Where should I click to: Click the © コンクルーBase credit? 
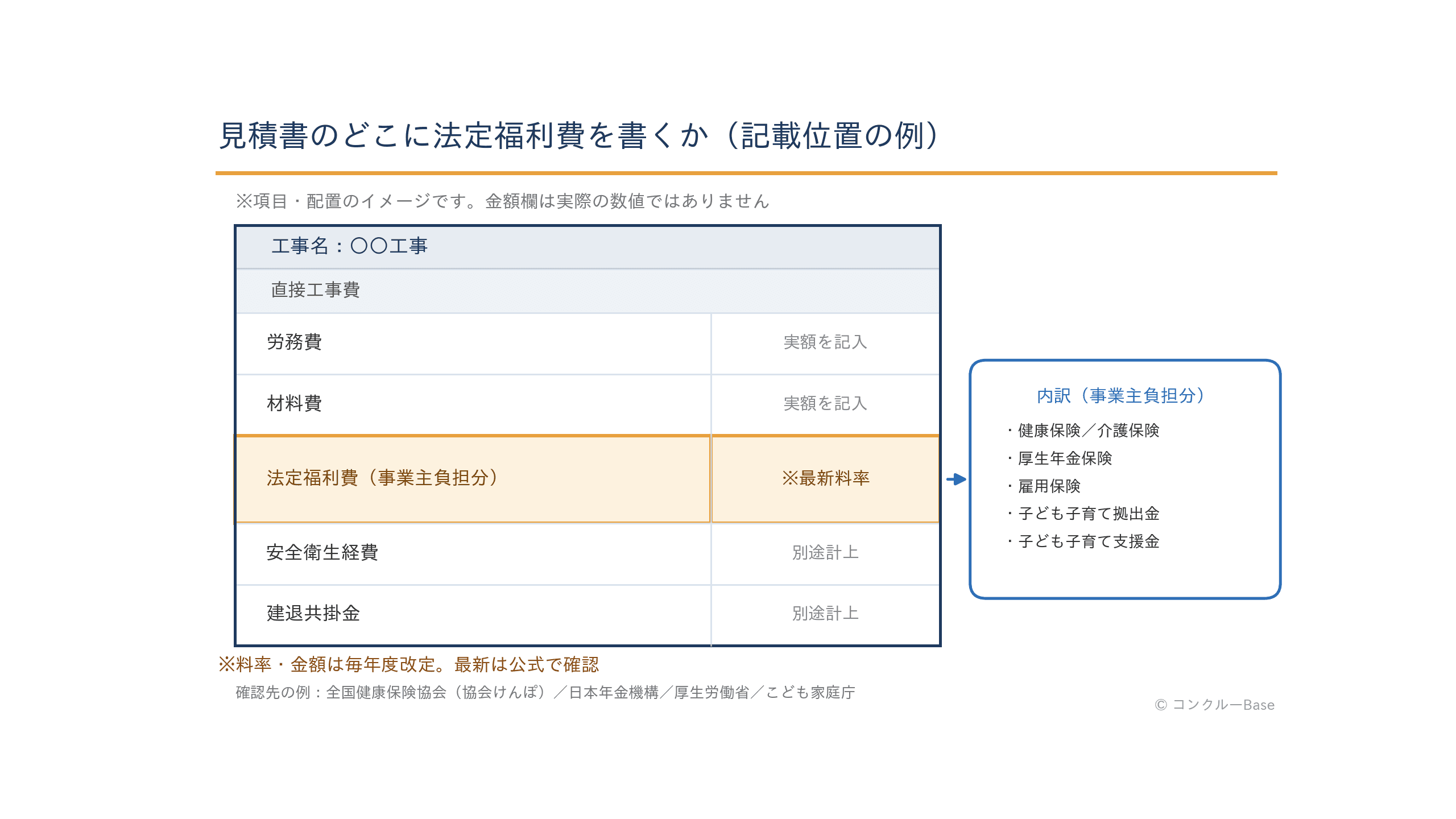(x=1215, y=705)
